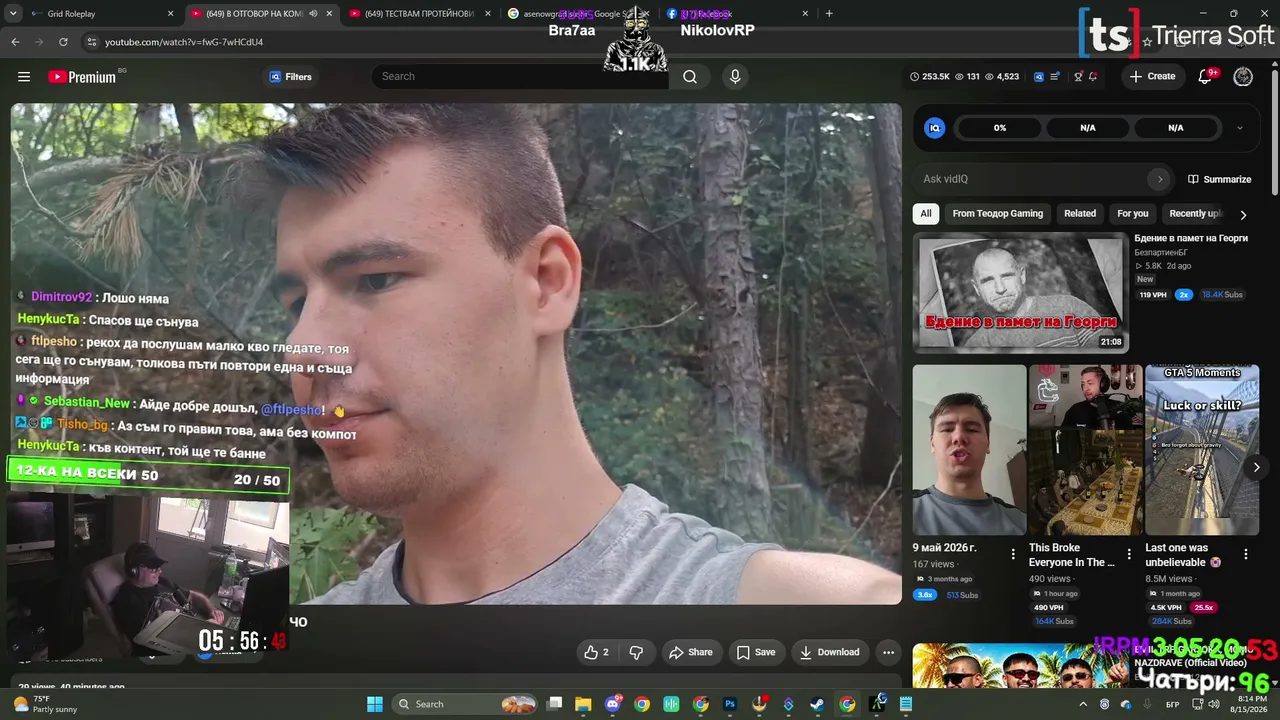The width and height of the screenshot is (1280, 720).
Task: Open the account avatar menu
Action: (1243, 77)
